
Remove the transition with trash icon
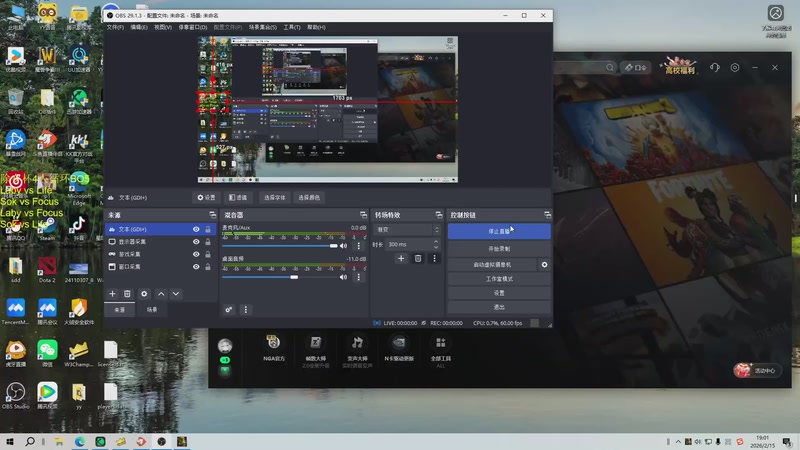418,259
